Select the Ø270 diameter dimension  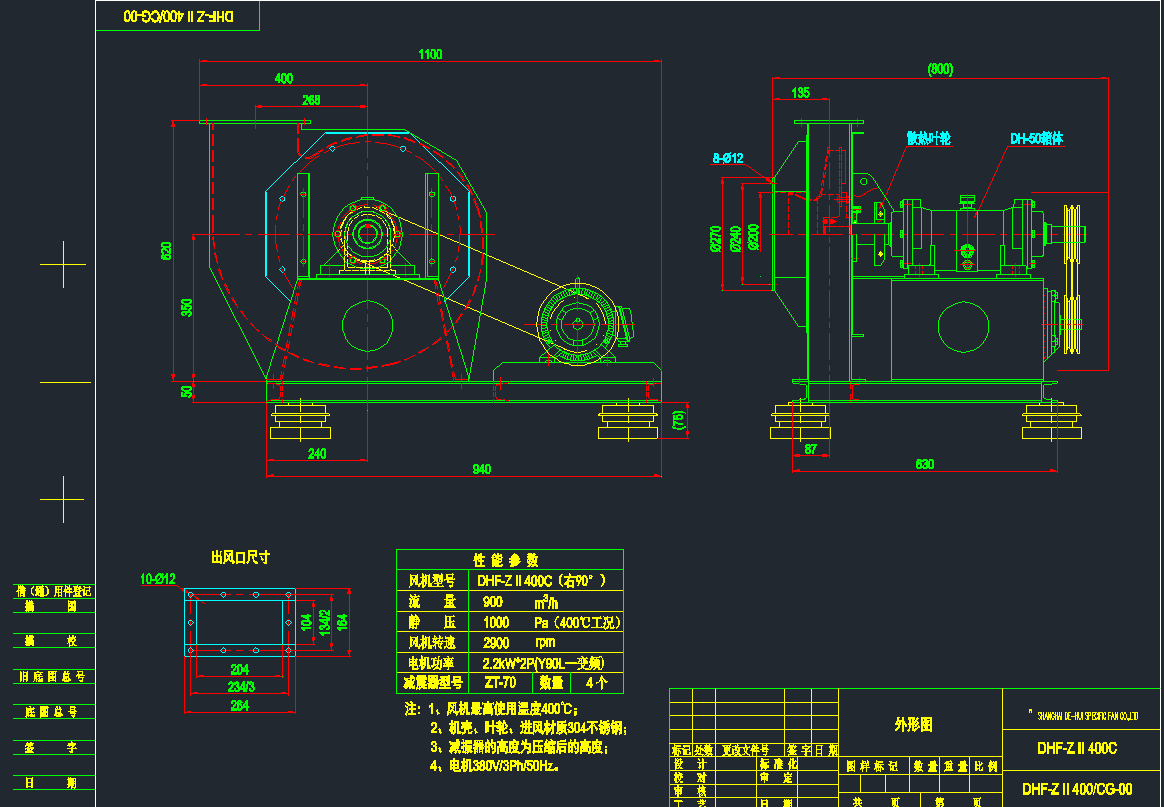click(x=717, y=237)
